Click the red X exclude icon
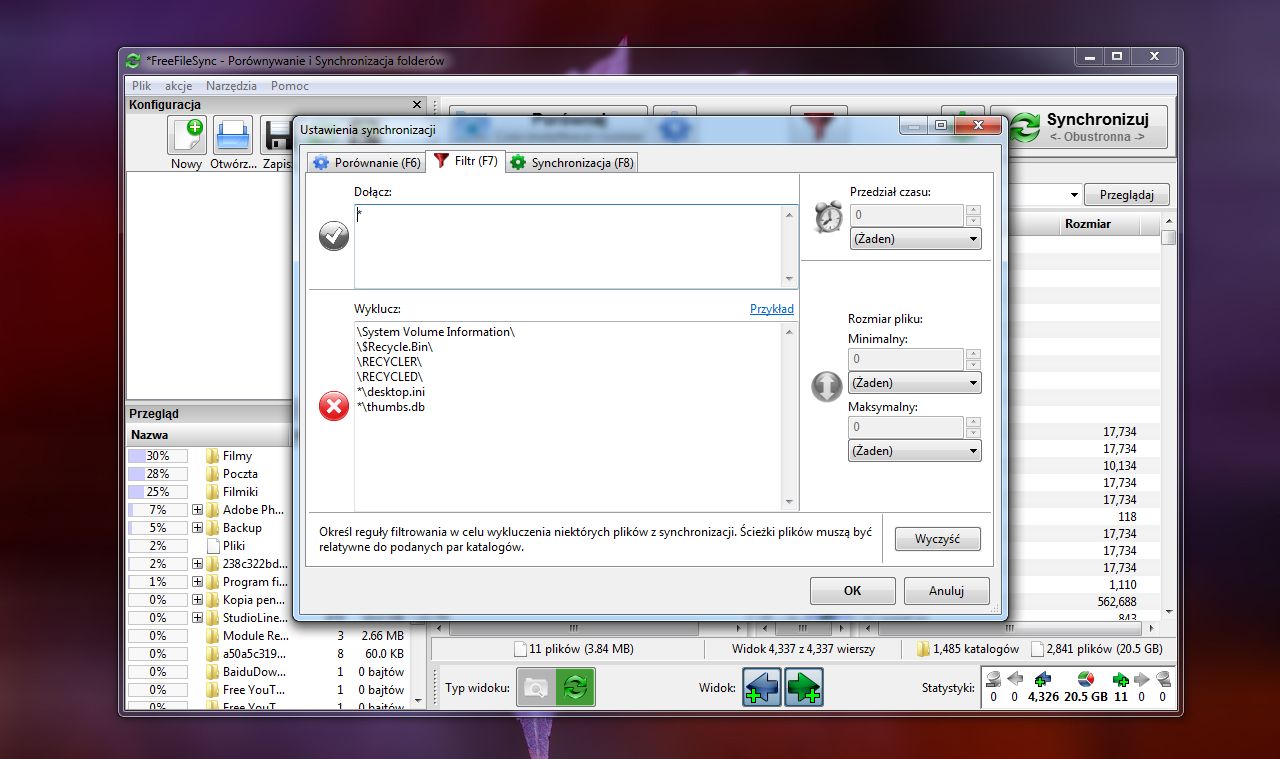Viewport: 1280px width, 759px height. (334, 406)
